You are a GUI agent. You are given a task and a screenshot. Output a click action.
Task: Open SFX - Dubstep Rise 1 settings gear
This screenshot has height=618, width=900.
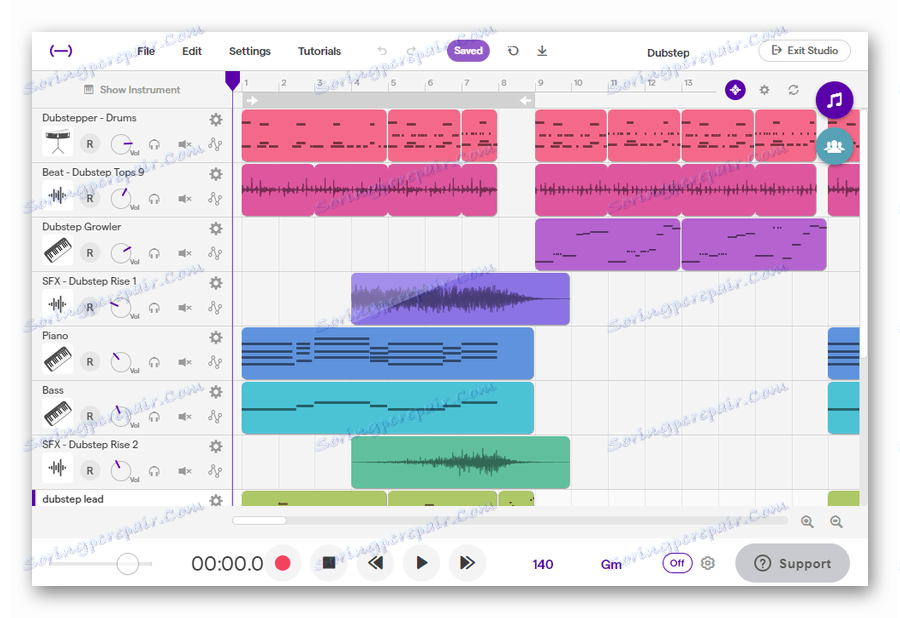tap(216, 283)
